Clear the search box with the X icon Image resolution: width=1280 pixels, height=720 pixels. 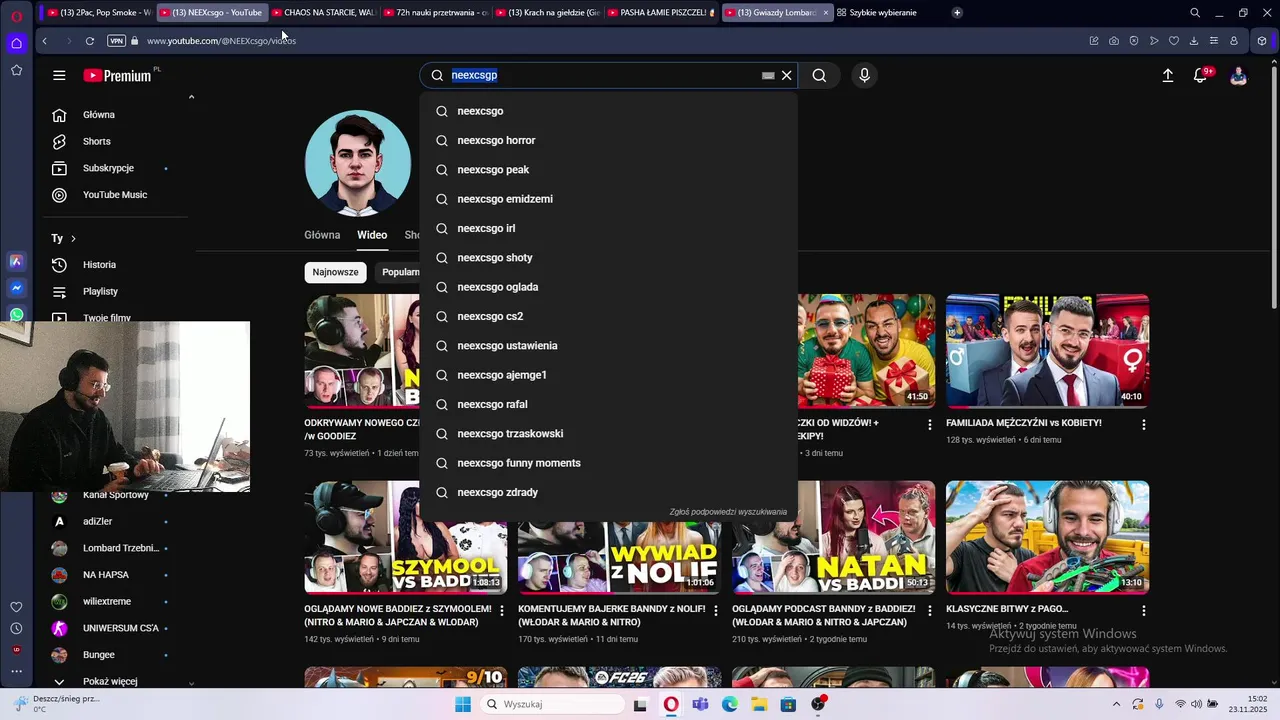[x=787, y=75]
